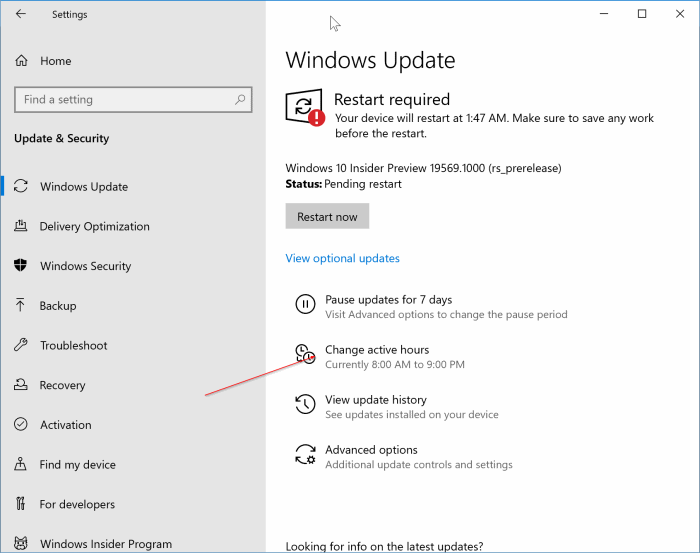700x553 pixels.
Task: Click the Advanced options gear-sync icon
Action: pos(305,454)
